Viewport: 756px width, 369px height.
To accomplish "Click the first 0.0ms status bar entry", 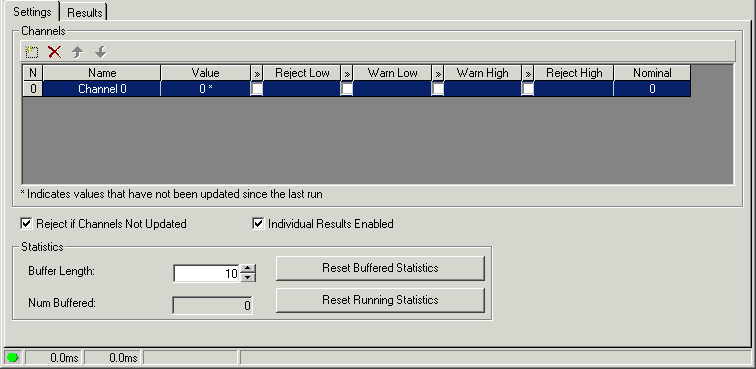I will pyautogui.click(x=54, y=358).
